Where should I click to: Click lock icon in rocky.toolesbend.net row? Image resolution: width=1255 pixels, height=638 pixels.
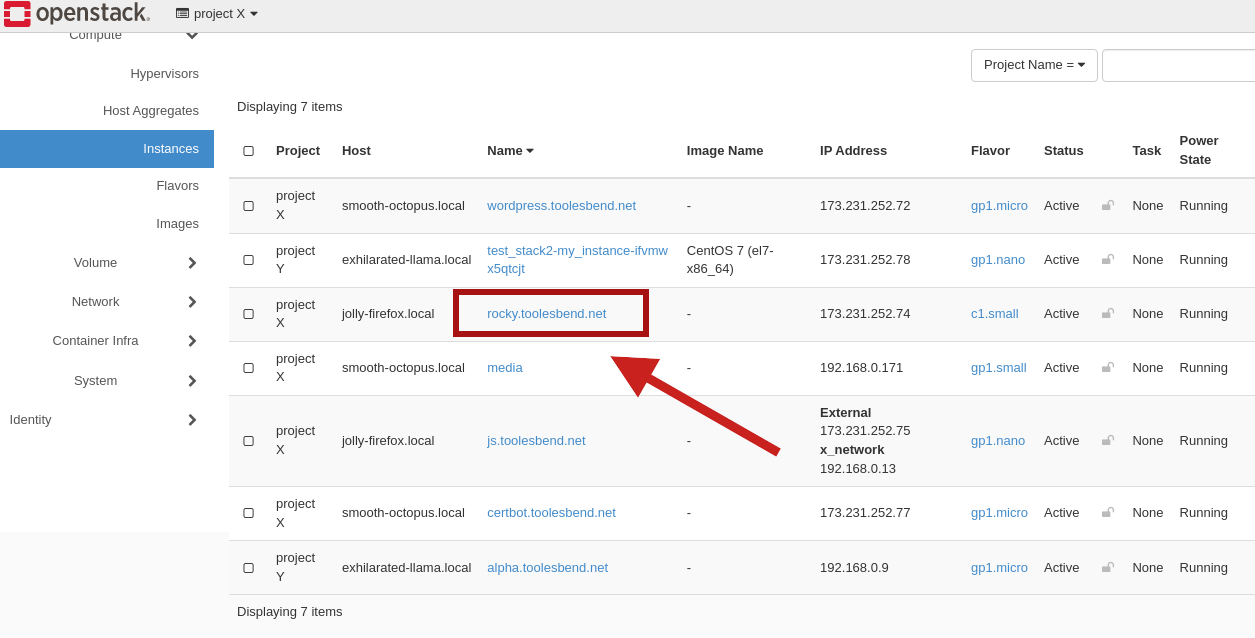click(1107, 314)
